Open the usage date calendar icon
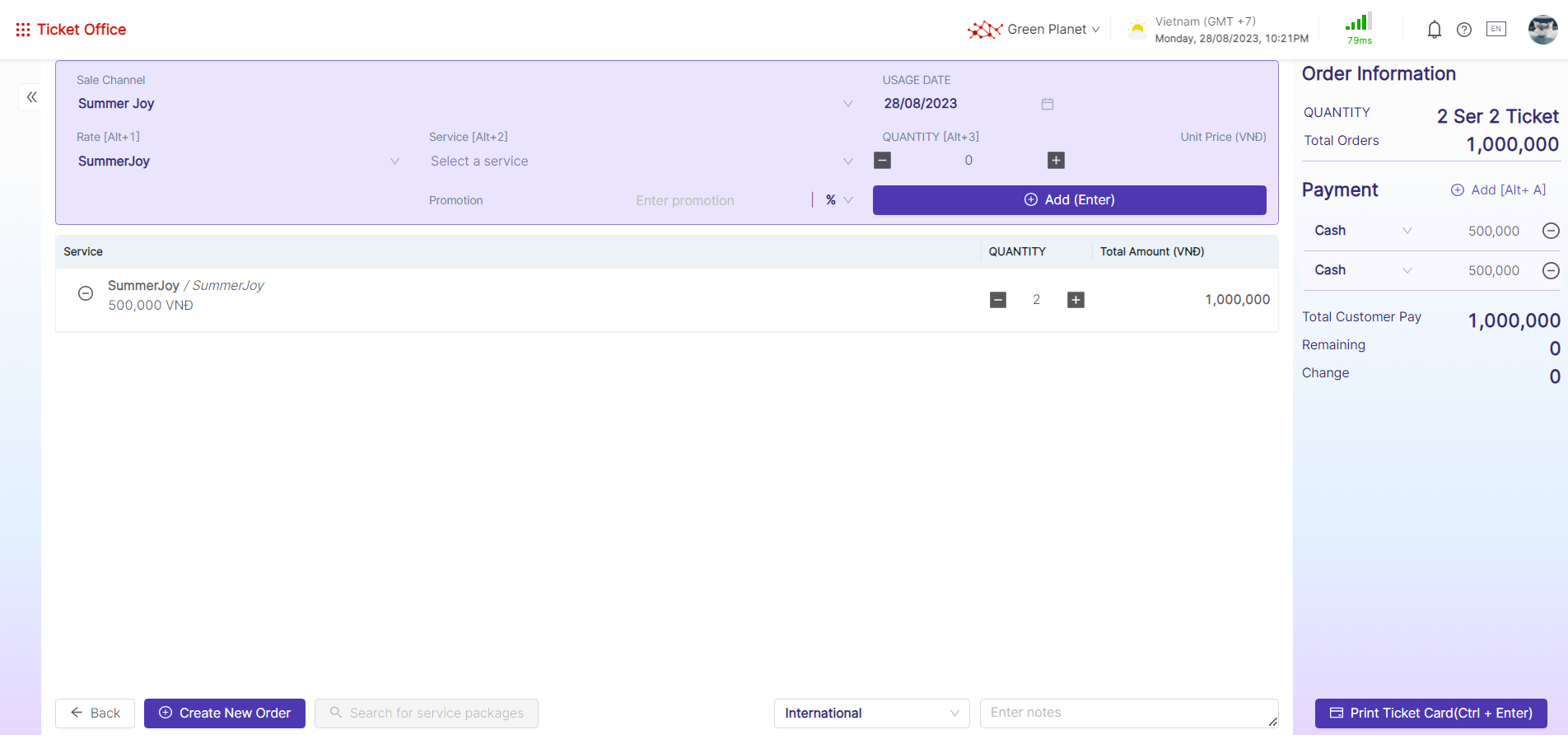Image resolution: width=1568 pixels, height=739 pixels. point(1048,104)
